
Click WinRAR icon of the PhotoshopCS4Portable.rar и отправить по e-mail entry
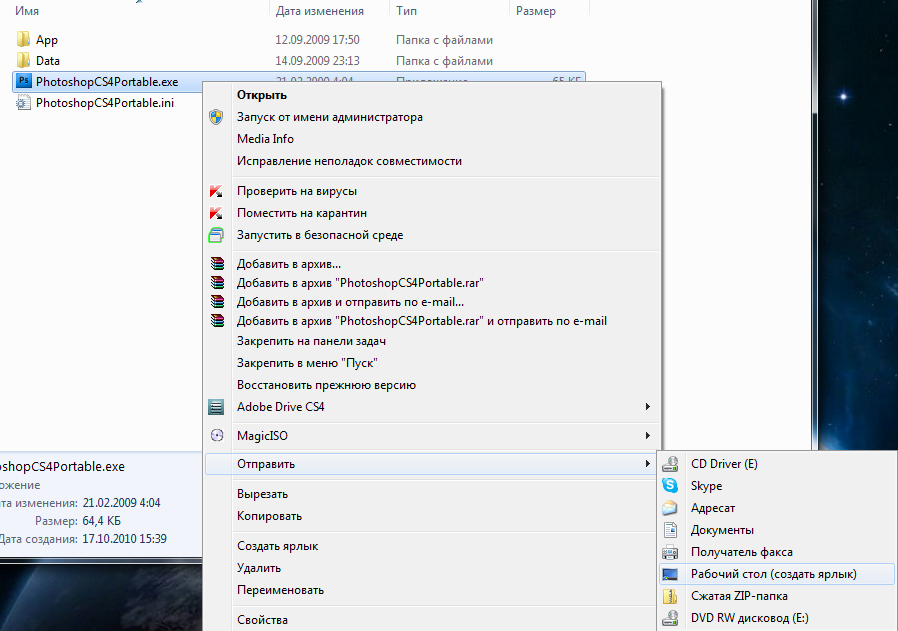coord(217,320)
